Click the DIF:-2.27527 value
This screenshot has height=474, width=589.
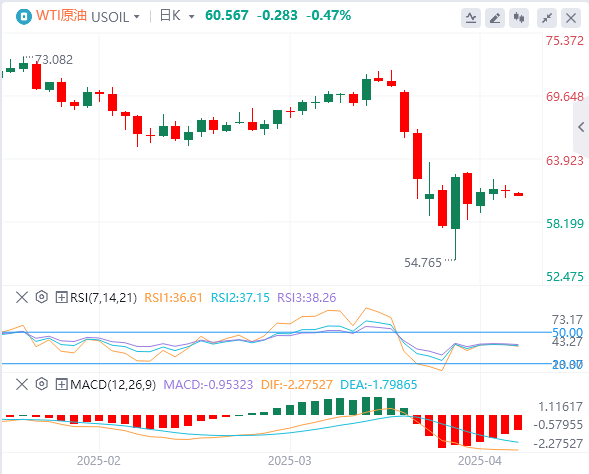(297, 385)
